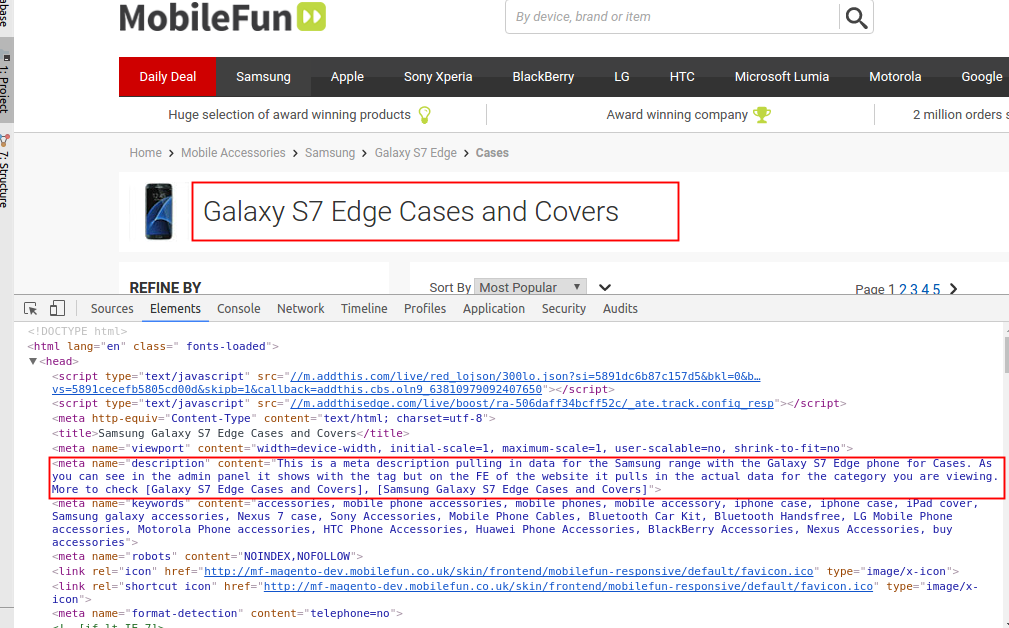Viewport: 1009px width, 628px height.
Task: Open the Google navigation menu
Action: point(981,77)
